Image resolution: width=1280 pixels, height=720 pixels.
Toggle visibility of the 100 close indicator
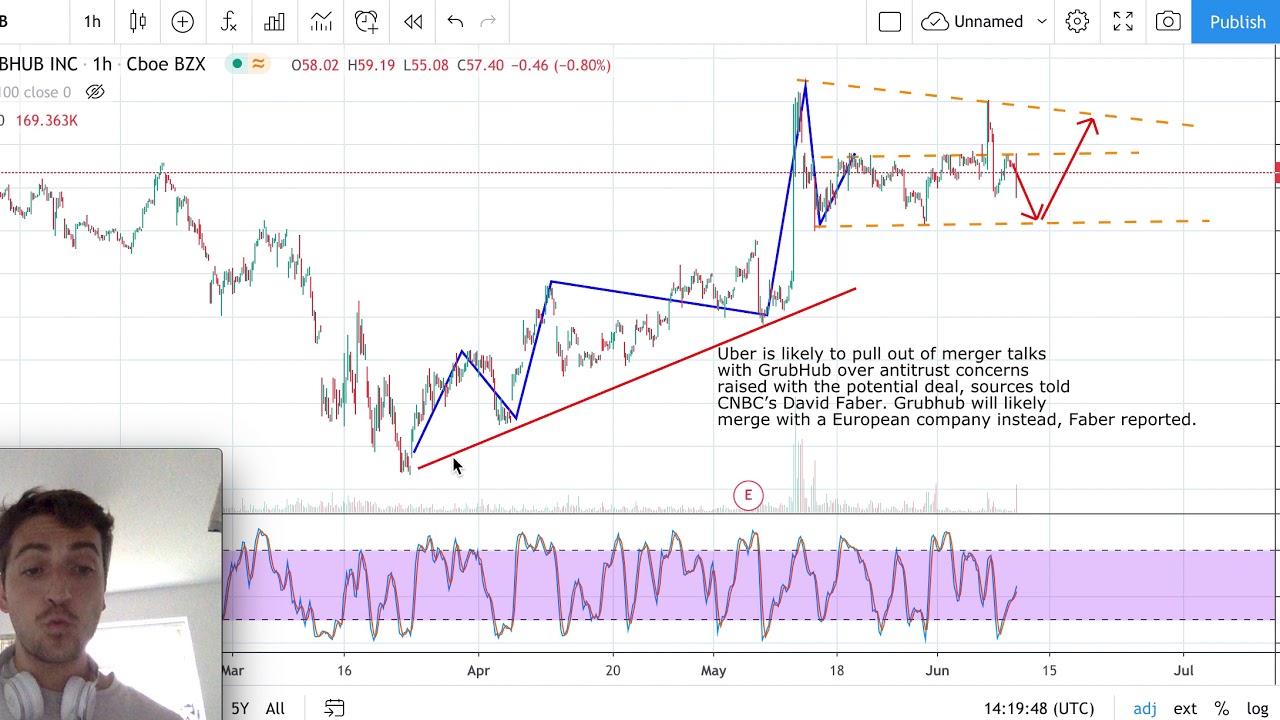click(95, 92)
